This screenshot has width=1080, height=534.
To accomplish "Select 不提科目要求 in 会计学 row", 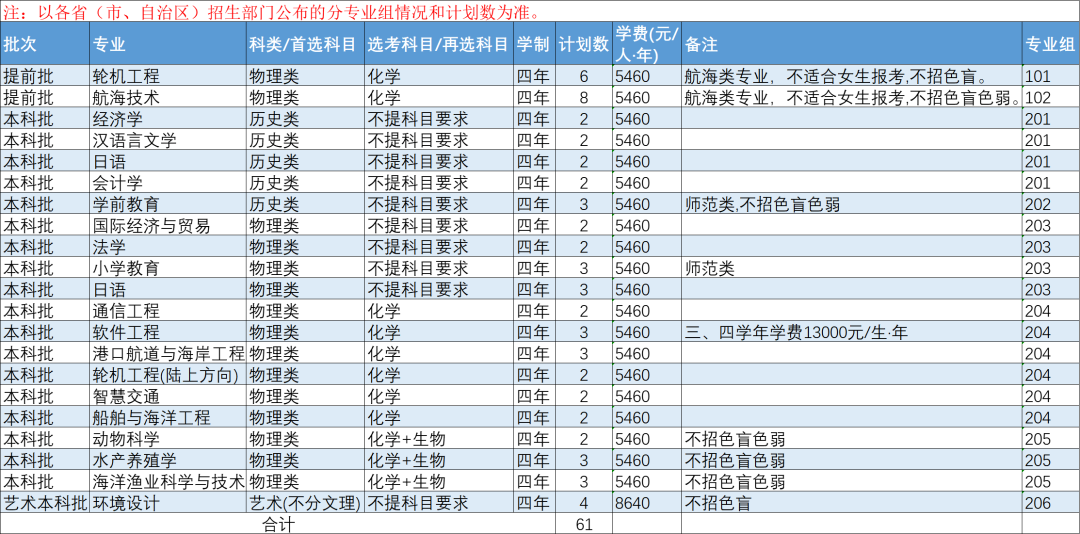I will pyautogui.click(x=439, y=183).
